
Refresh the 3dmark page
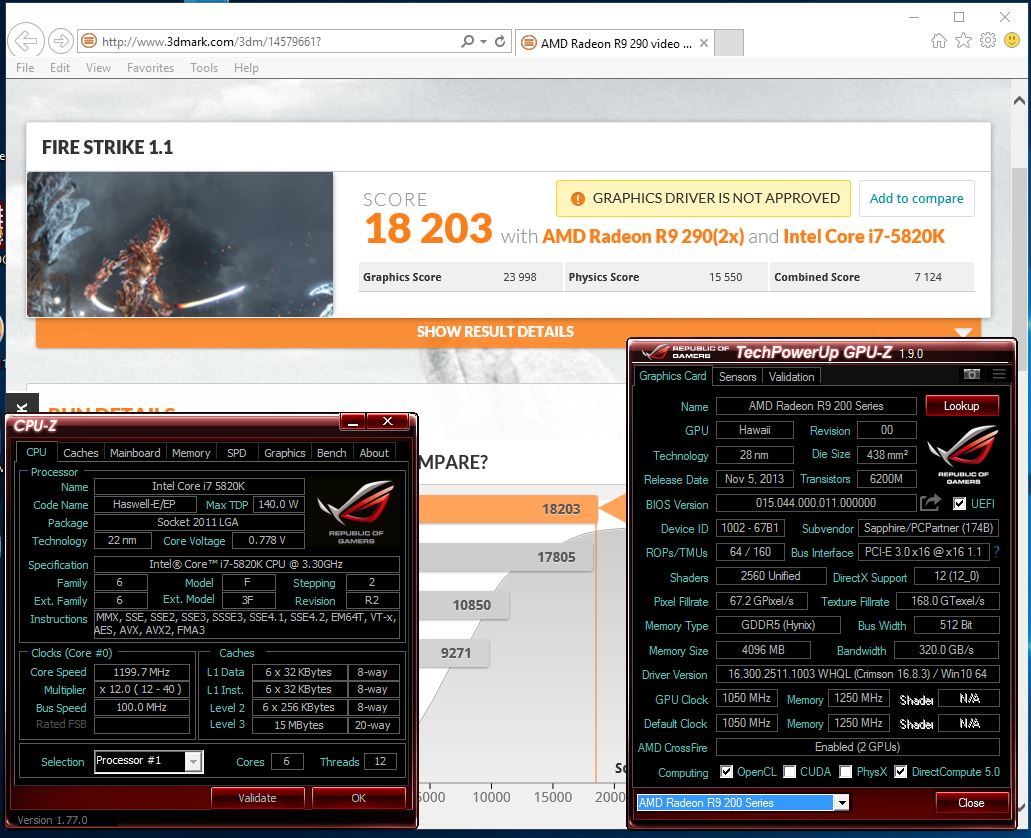500,41
